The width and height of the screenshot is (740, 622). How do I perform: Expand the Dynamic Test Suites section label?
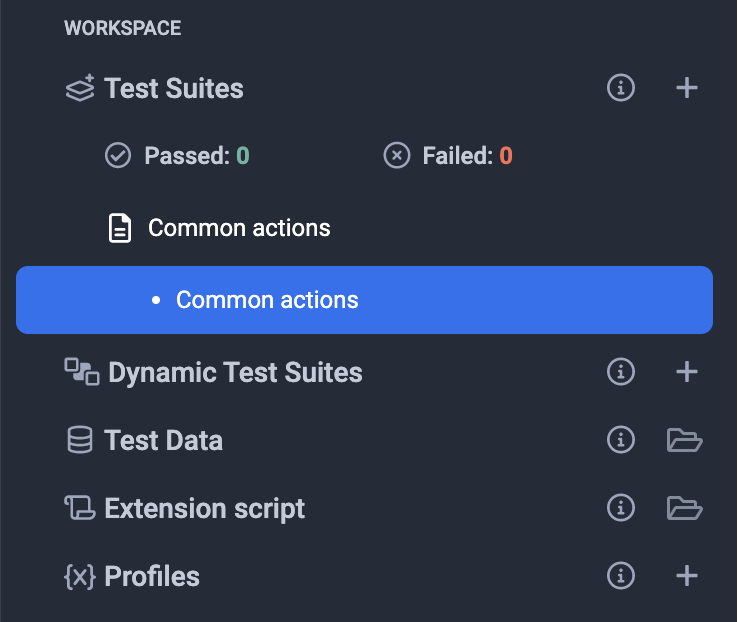click(x=235, y=372)
